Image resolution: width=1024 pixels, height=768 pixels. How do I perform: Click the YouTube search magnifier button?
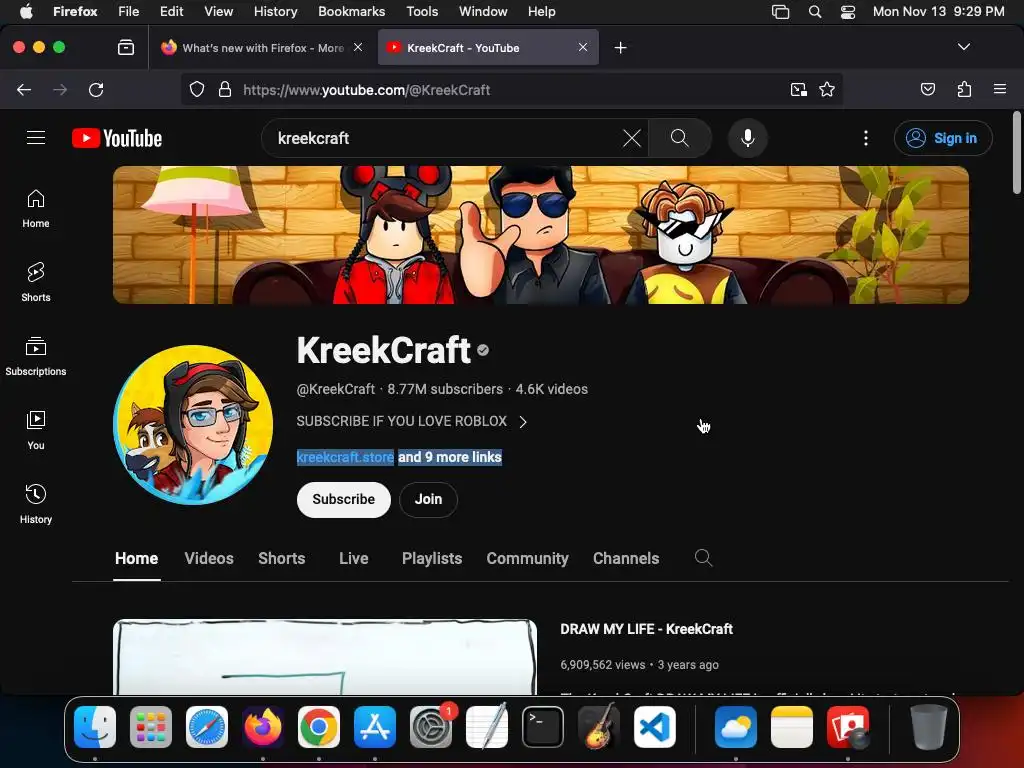tap(680, 138)
